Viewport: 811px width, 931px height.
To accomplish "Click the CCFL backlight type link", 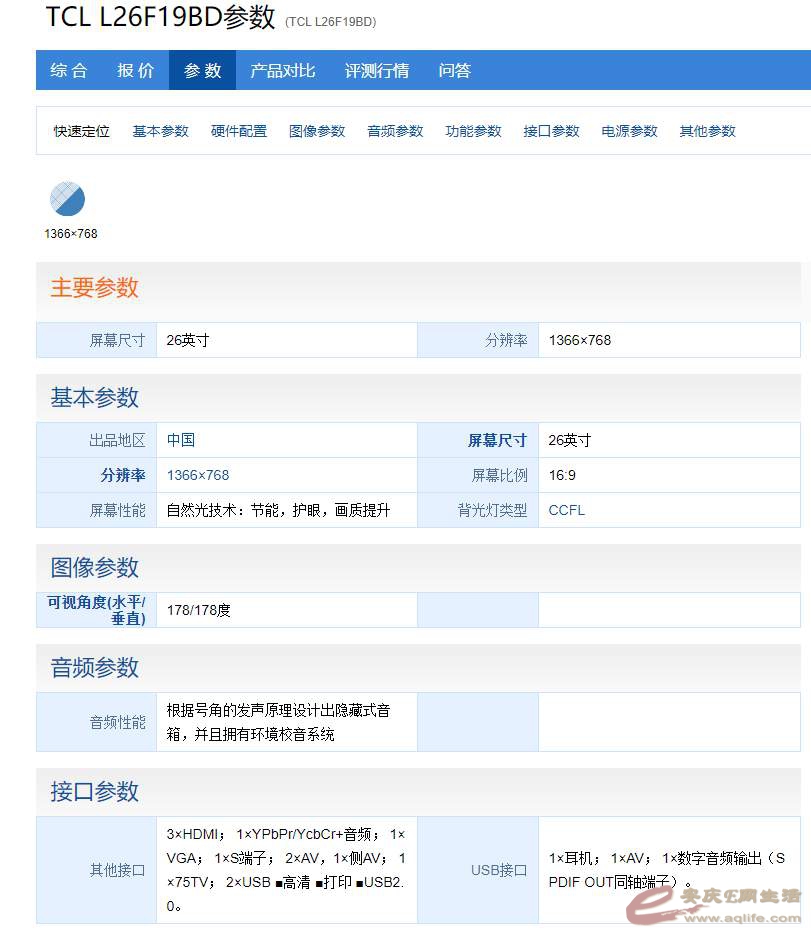I will click(567, 510).
